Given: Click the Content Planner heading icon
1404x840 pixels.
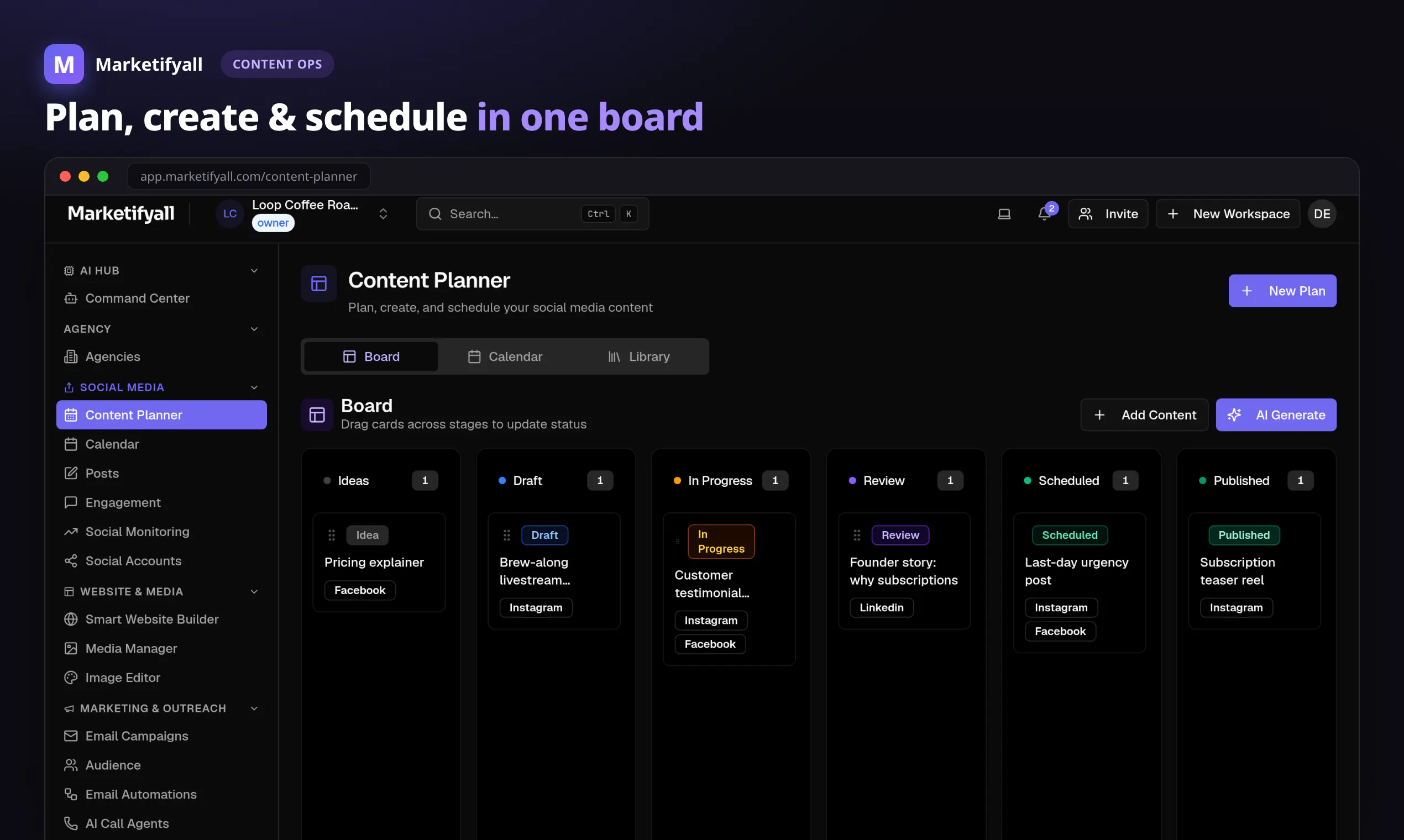Looking at the screenshot, I should (319, 283).
